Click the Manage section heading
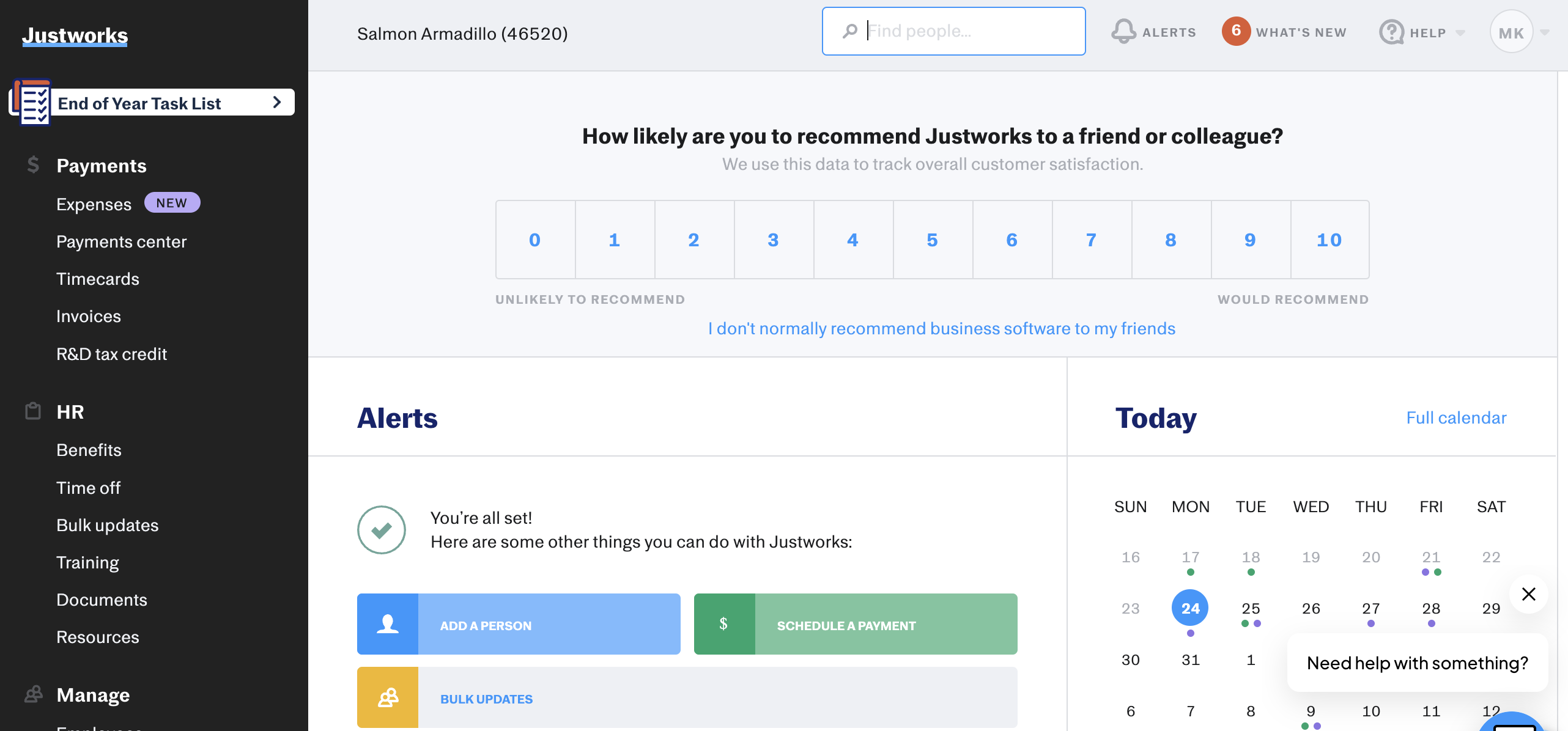Screen dimensions: 1568x731 point(93,695)
